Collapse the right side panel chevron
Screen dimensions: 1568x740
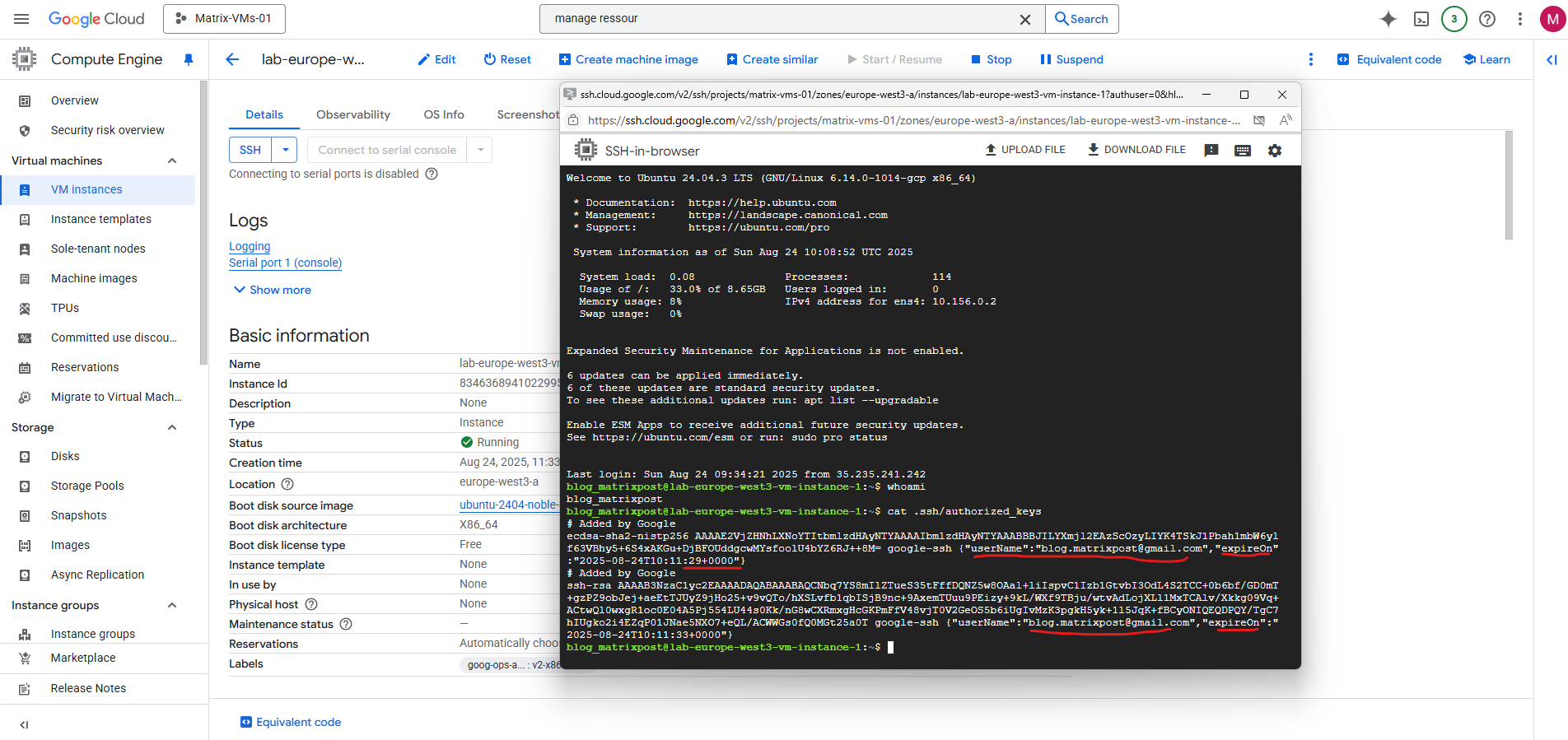(x=1552, y=59)
